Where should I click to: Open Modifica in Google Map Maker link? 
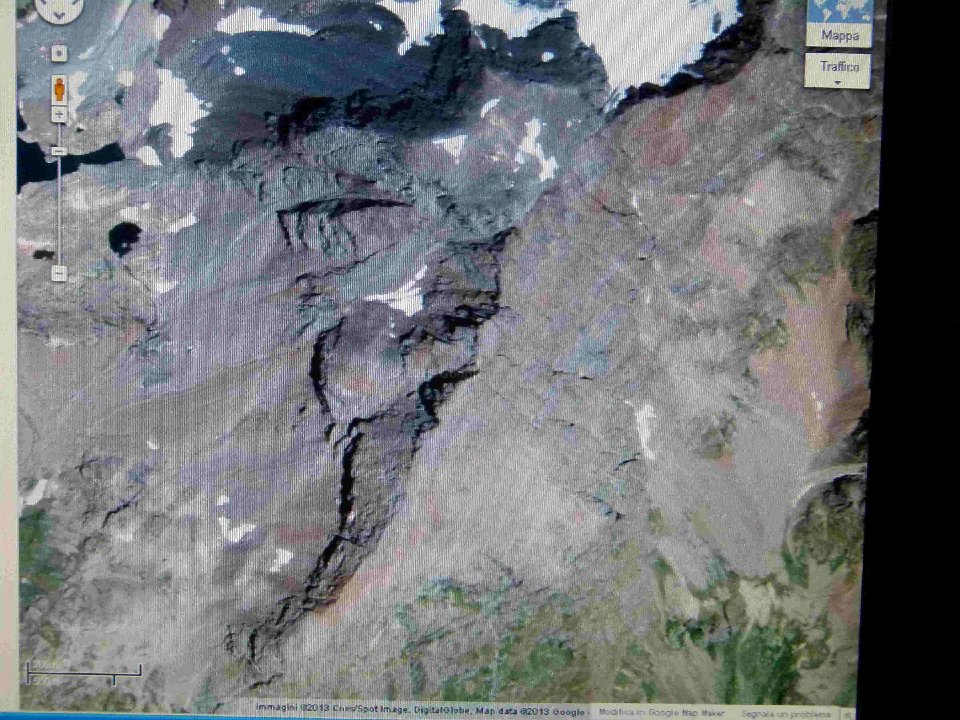pos(661,713)
